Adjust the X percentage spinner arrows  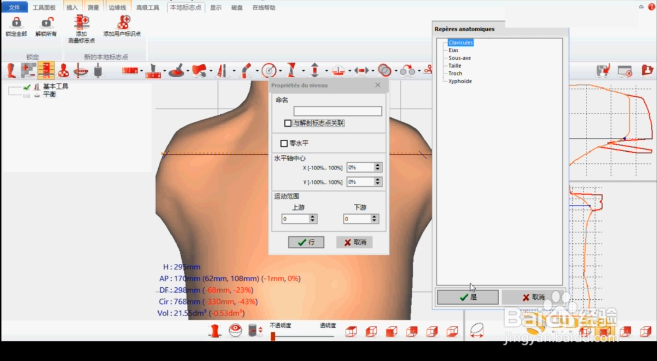(x=378, y=167)
